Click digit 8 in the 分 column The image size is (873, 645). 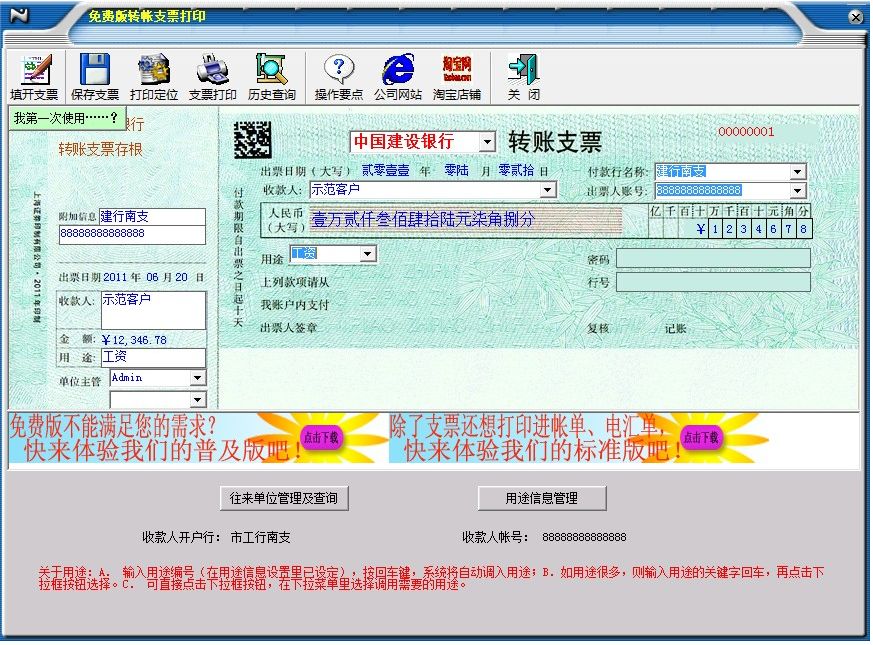click(x=803, y=229)
